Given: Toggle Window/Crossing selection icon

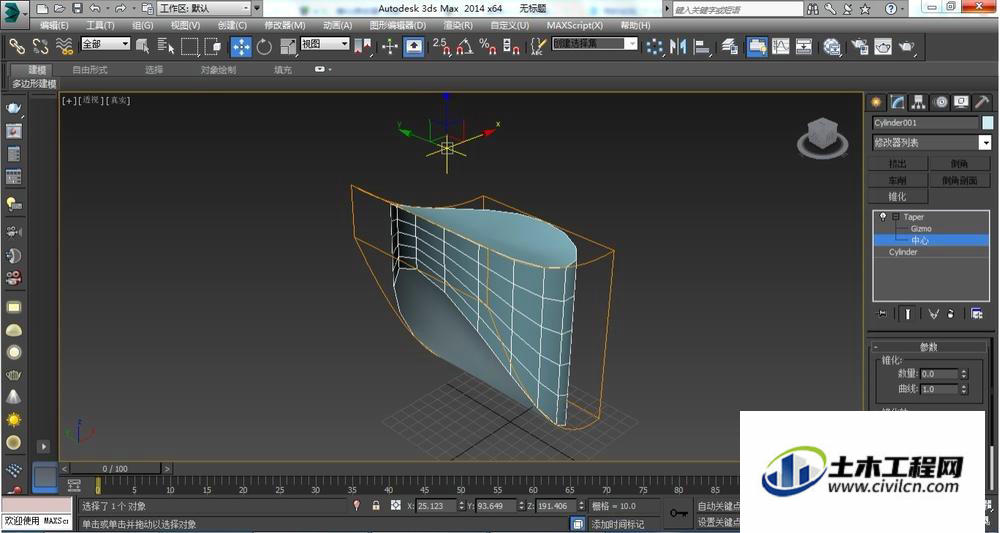Looking at the screenshot, I should point(213,46).
